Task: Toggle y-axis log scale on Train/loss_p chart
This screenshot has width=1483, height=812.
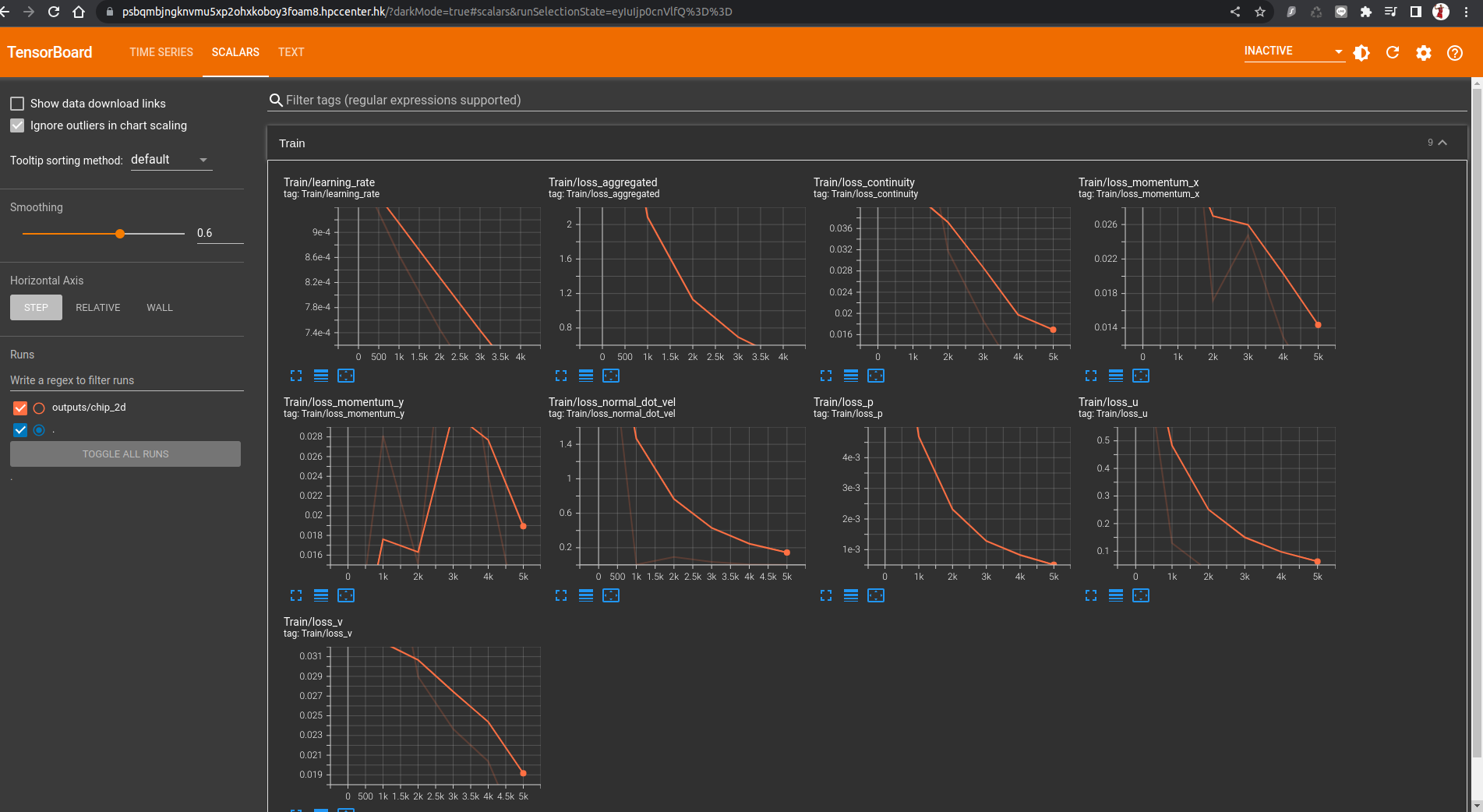Action: (851, 595)
